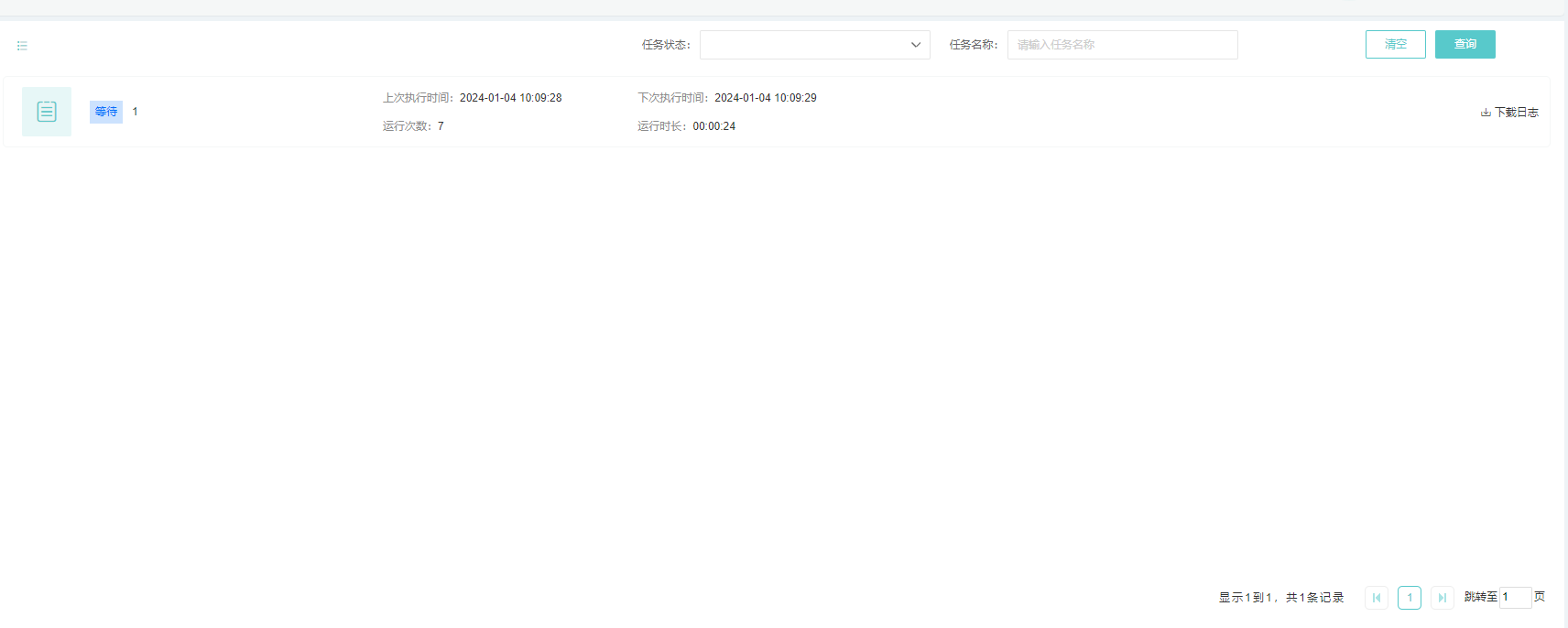Click the 运行次数 value 7
The height and width of the screenshot is (628, 1568).
[x=441, y=126]
